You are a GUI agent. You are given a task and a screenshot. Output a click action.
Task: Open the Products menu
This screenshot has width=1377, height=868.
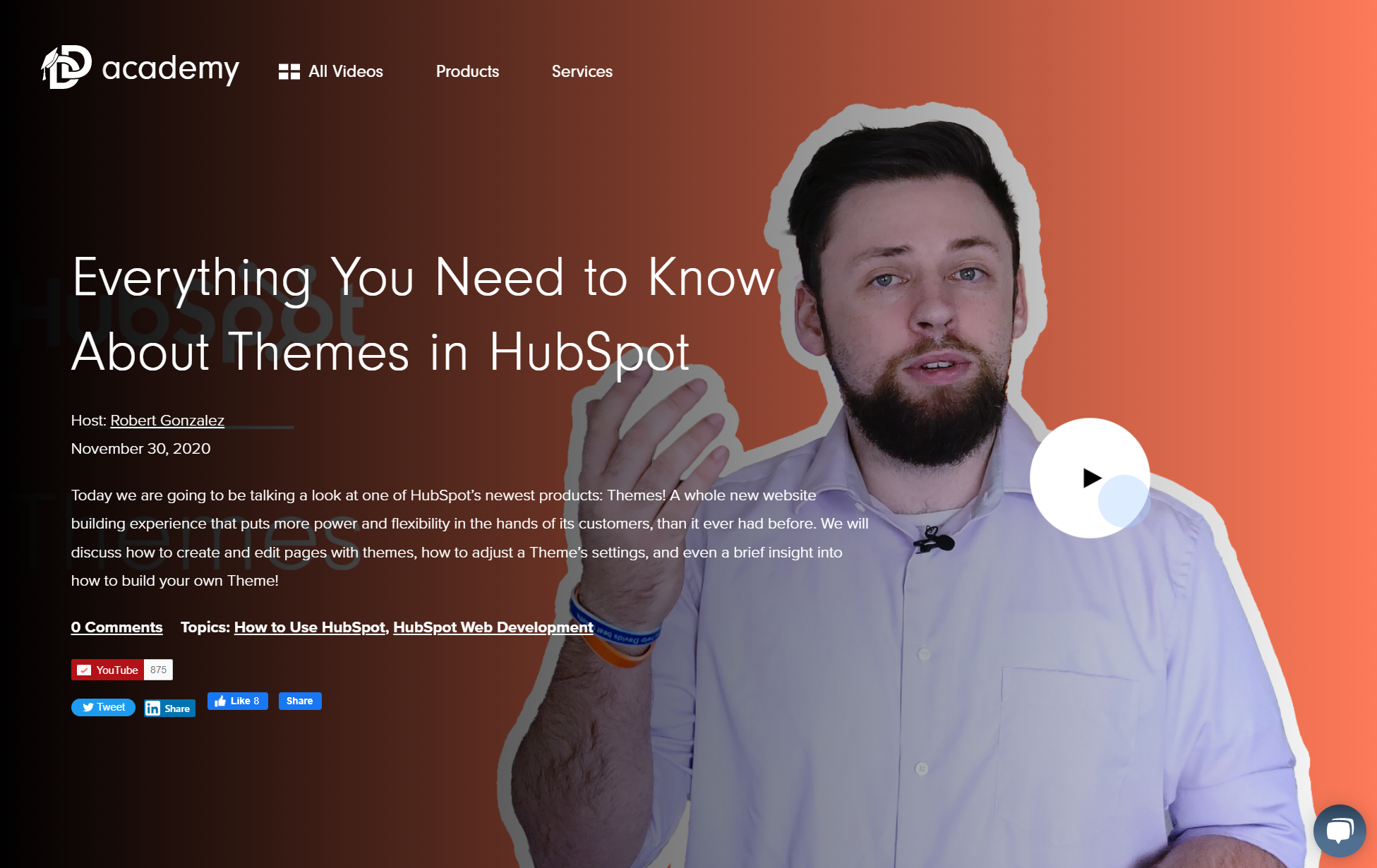(x=467, y=71)
